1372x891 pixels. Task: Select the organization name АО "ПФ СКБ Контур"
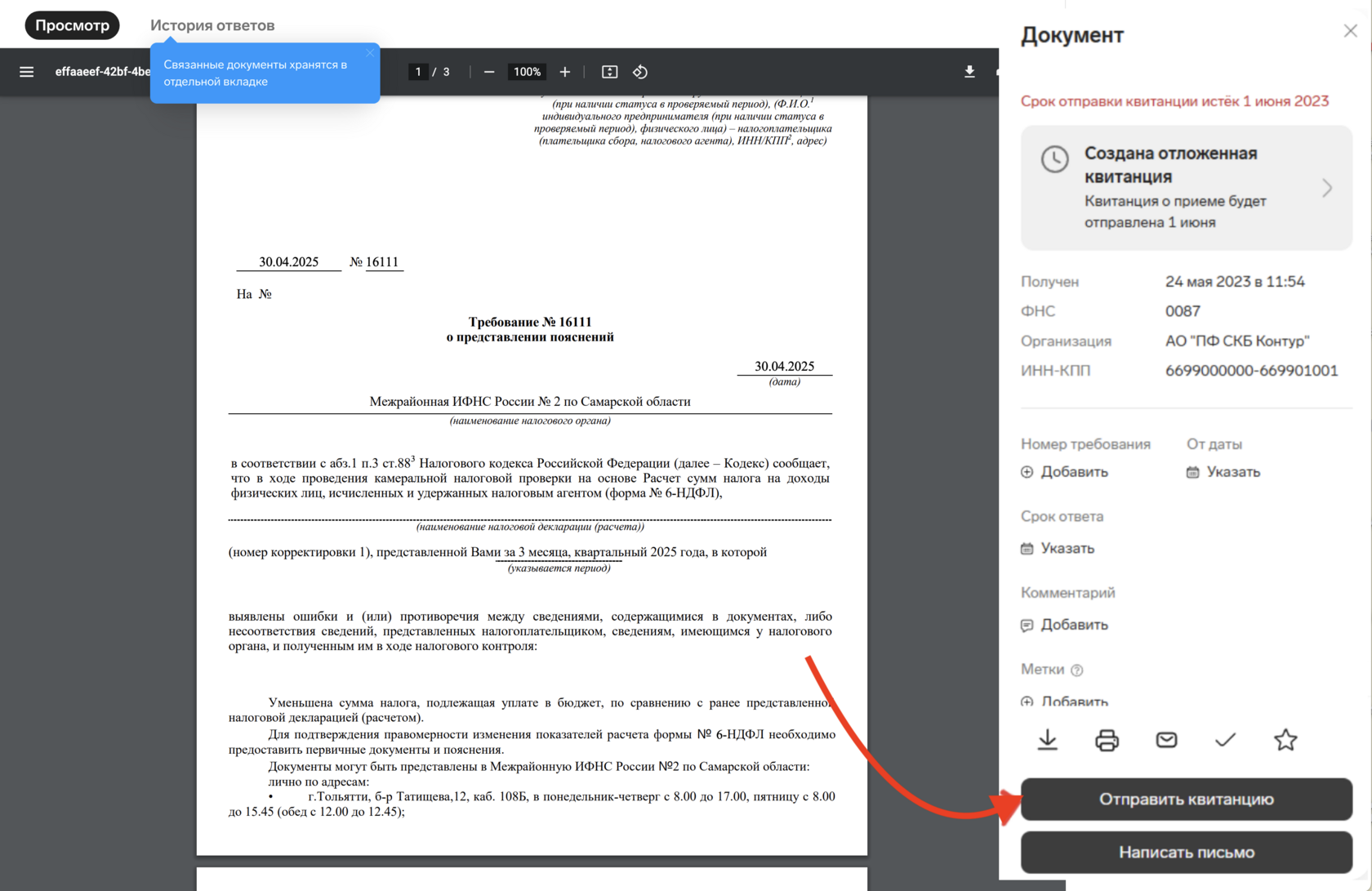(x=1237, y=341)
